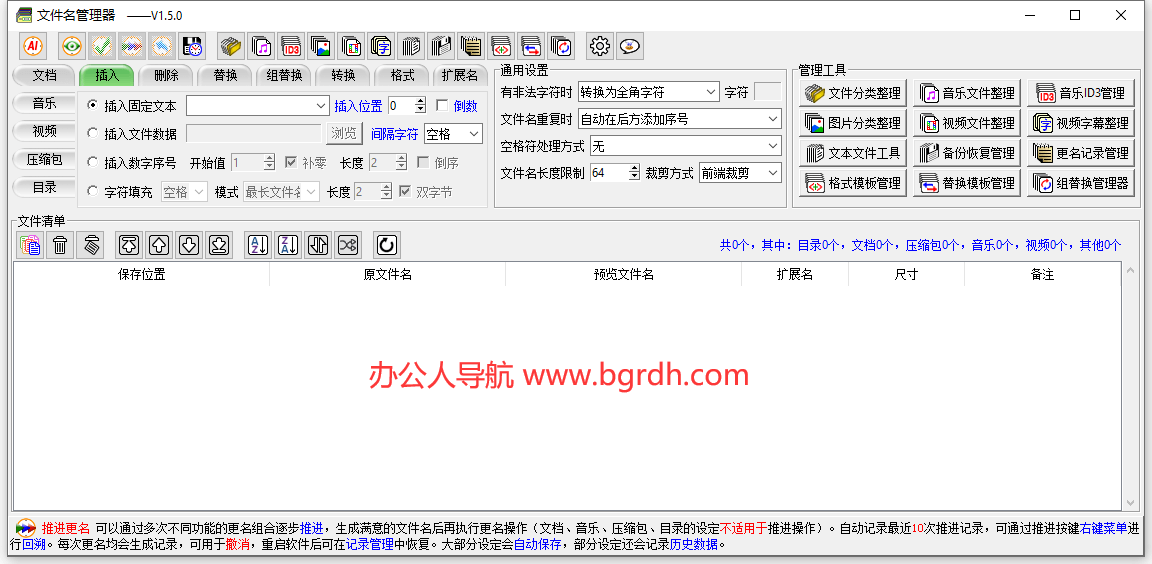Click the 音乐ID3管理 button
1152x564 pixels.
pos(1081,93)
